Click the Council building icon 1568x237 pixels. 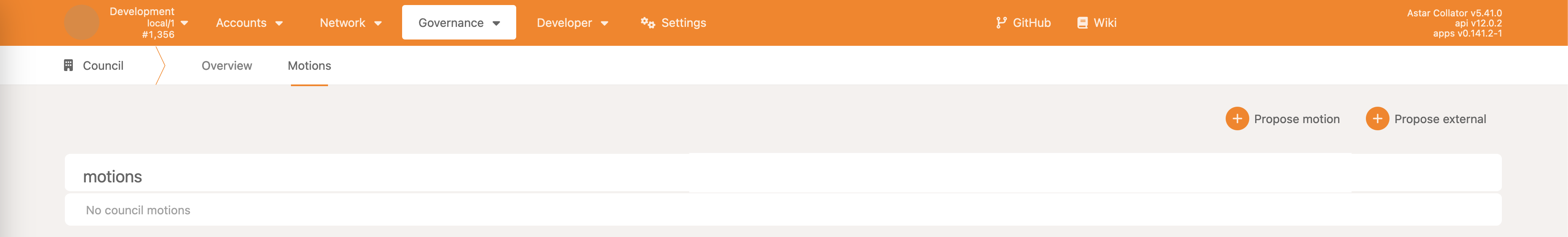pos(68,66)
